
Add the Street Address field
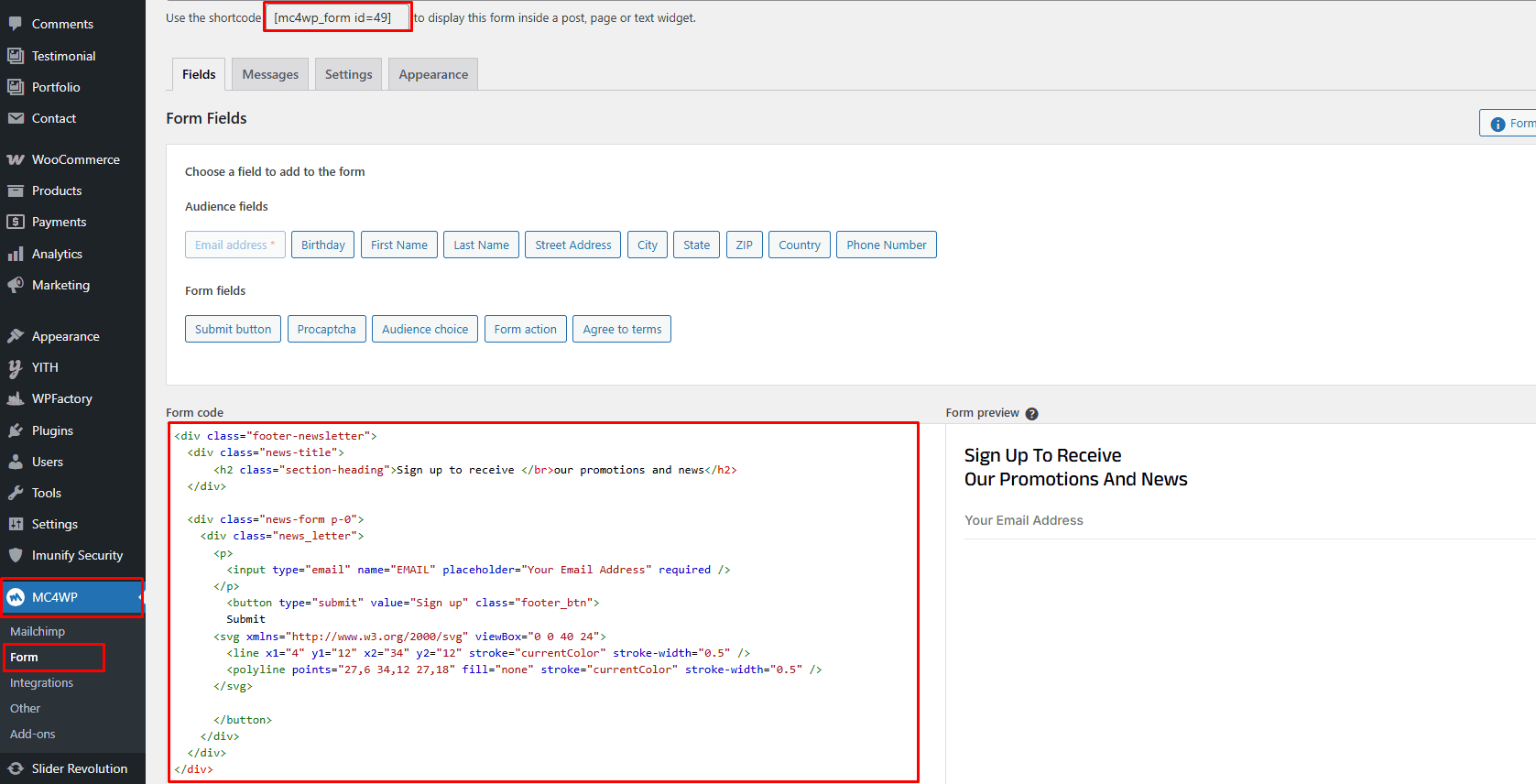tap(573, 245)
